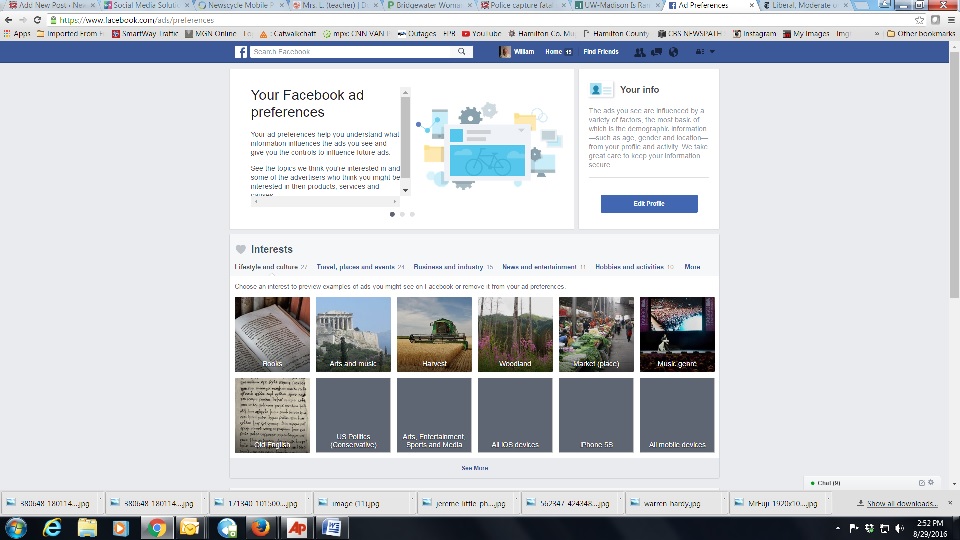
Task: Select Old English interest thumbnail
Action: coord(272,415)
